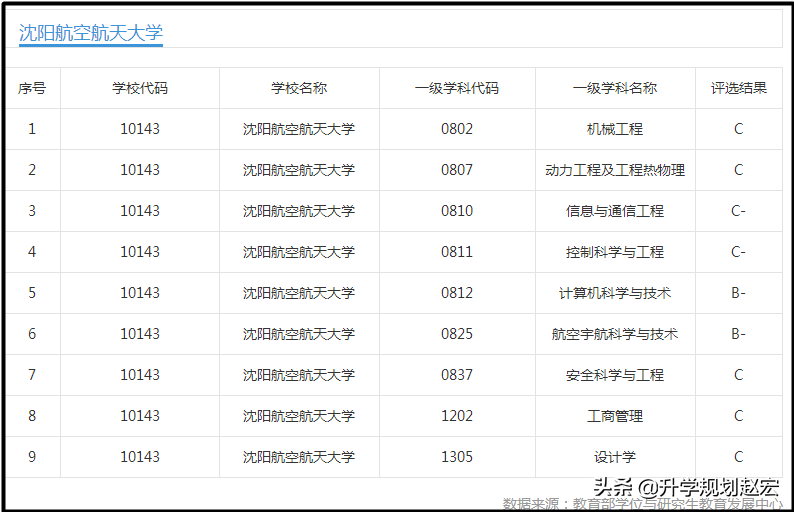Click serial number 4 cell
The height and width of the screenshot is (512, 794).
[32, 252]
